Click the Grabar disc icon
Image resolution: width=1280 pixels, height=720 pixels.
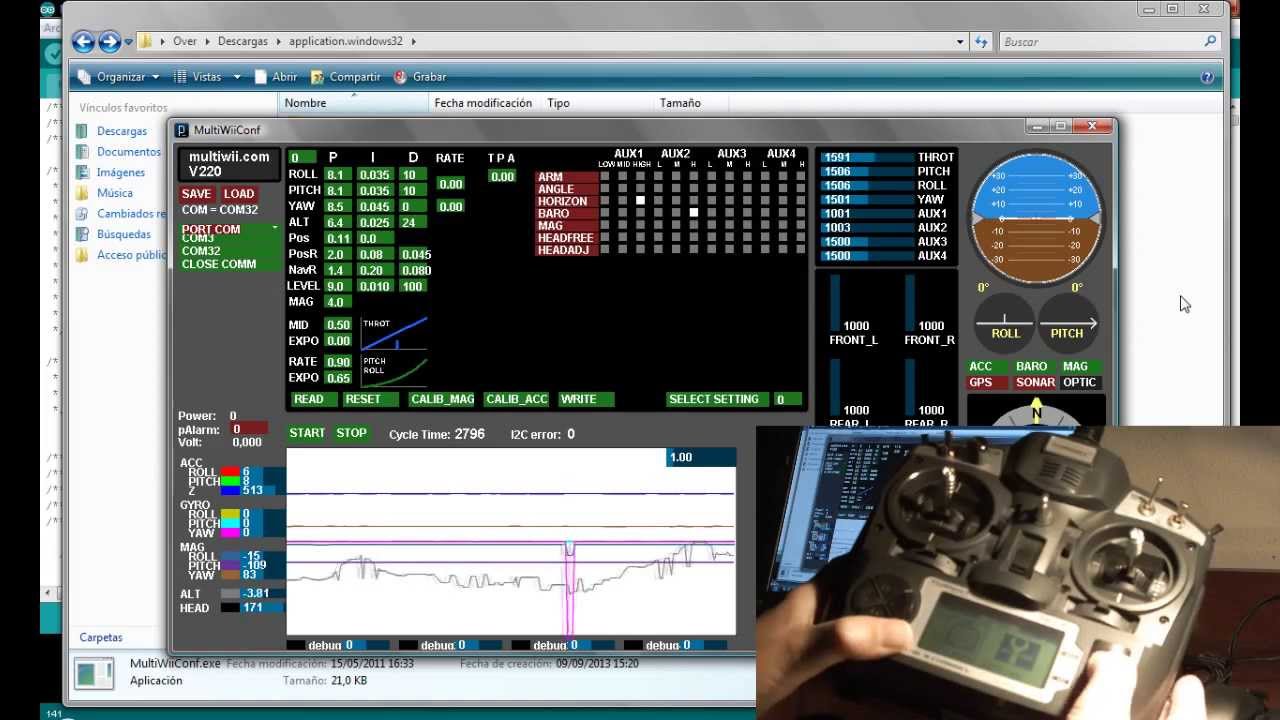pyautogui.click(x=400, y=77)
